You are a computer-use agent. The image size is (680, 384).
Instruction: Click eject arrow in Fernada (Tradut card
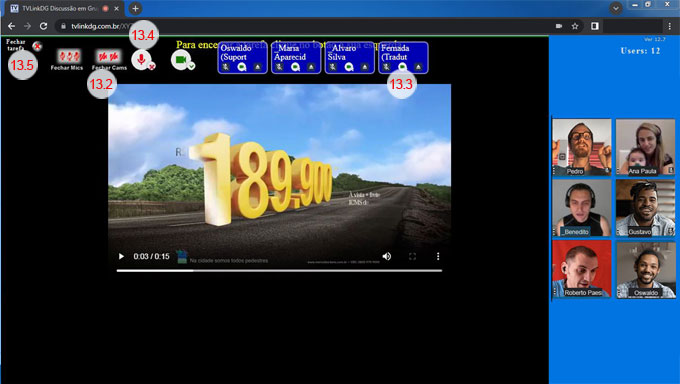tap(418, 67)
